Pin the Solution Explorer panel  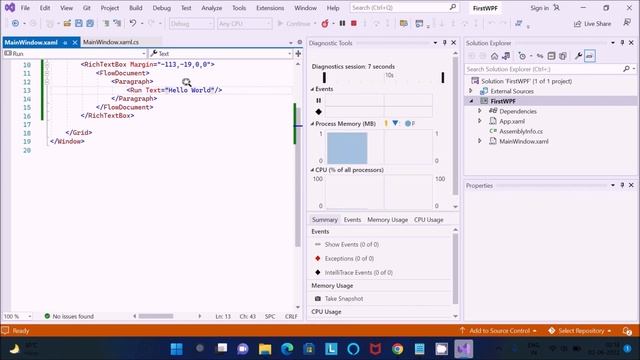click(x=622, y=42)
